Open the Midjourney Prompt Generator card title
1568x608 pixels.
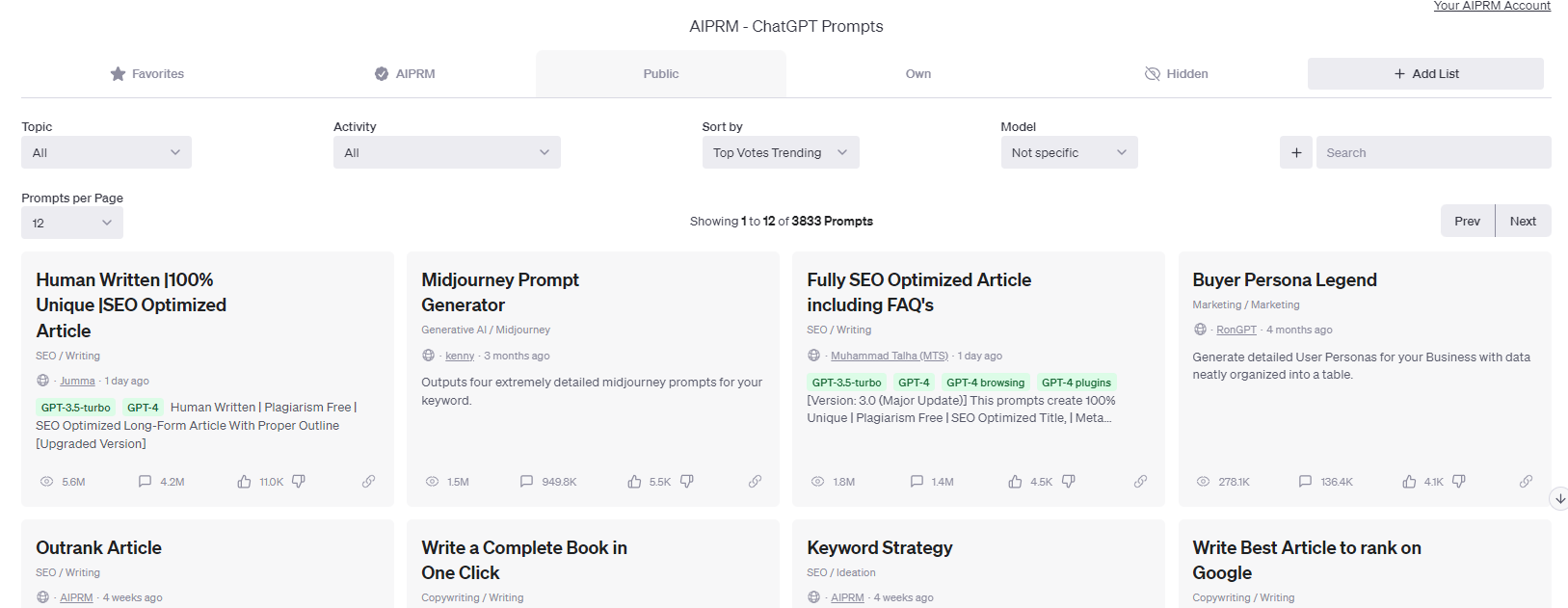point(500,292)
